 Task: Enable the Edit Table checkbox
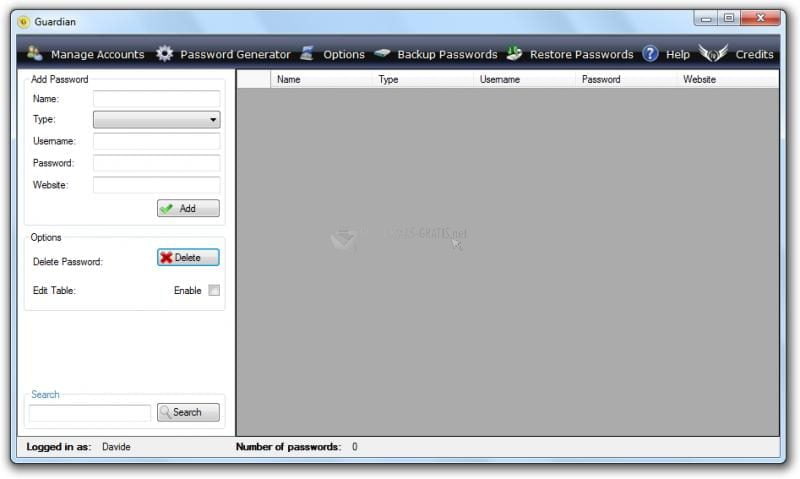point(214,290)
